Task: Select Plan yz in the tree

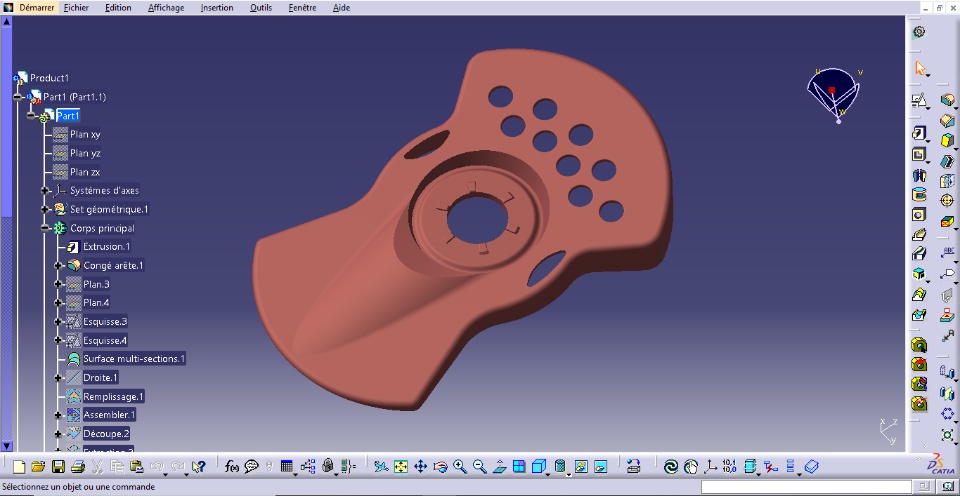Action: click(85, 153)
